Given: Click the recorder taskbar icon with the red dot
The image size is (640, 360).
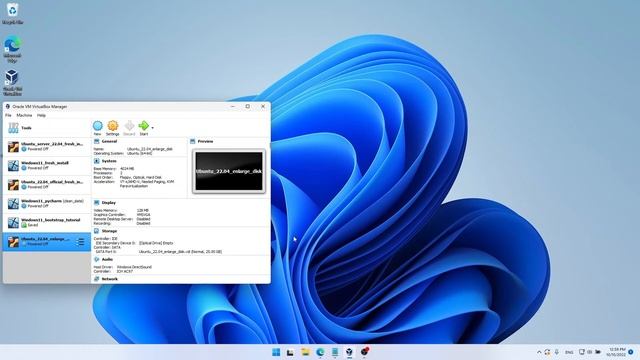Looking at the screenshot, I should 364,351.
